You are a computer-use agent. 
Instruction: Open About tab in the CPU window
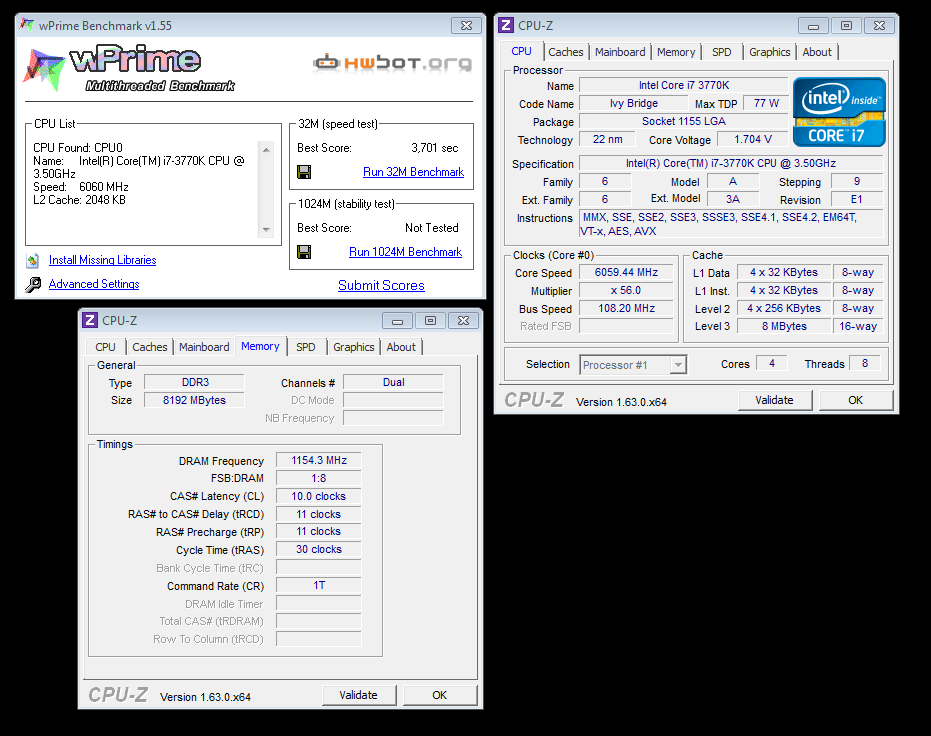[x=817, y=52]
